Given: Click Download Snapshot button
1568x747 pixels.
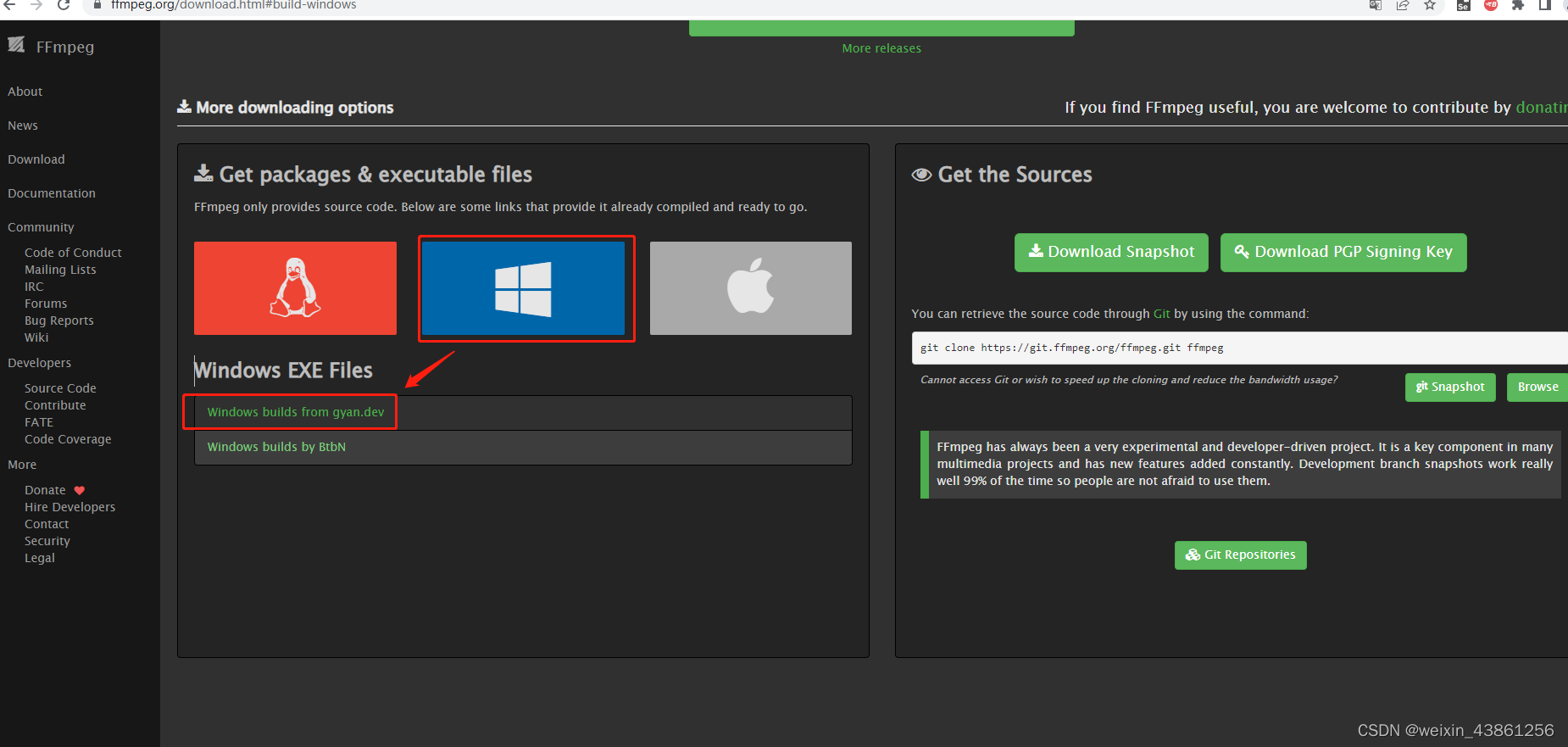Looking at the screenshot, I should point(1111,253).
